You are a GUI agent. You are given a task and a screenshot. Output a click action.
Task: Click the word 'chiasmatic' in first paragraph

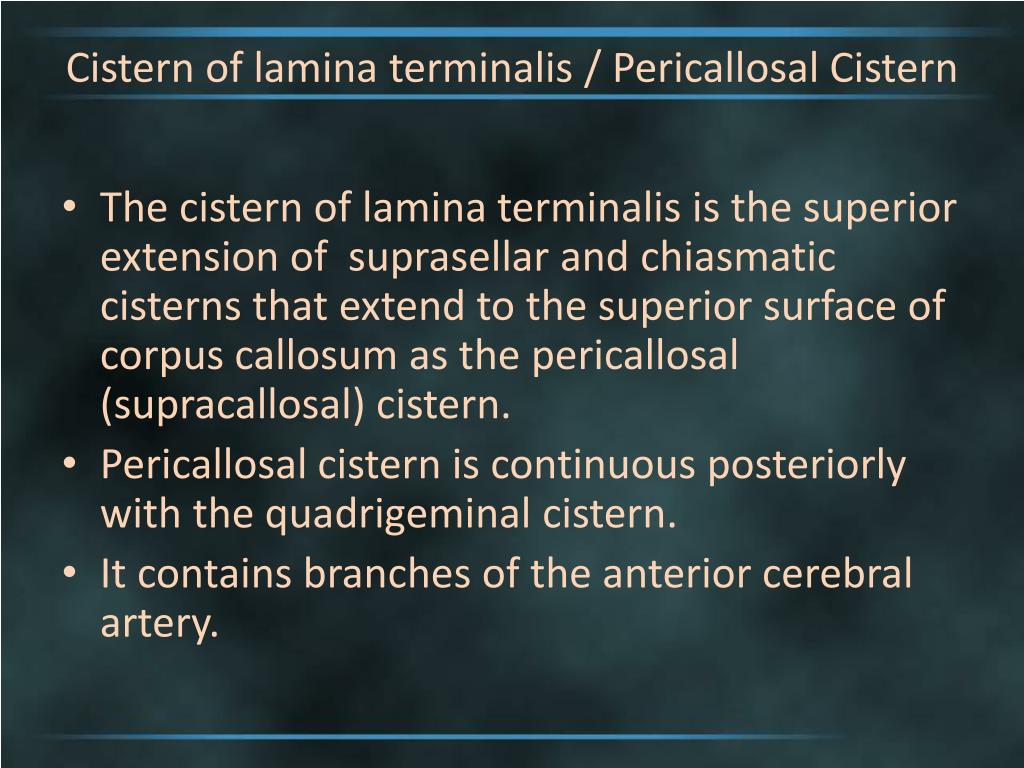[x=738, y=257]
